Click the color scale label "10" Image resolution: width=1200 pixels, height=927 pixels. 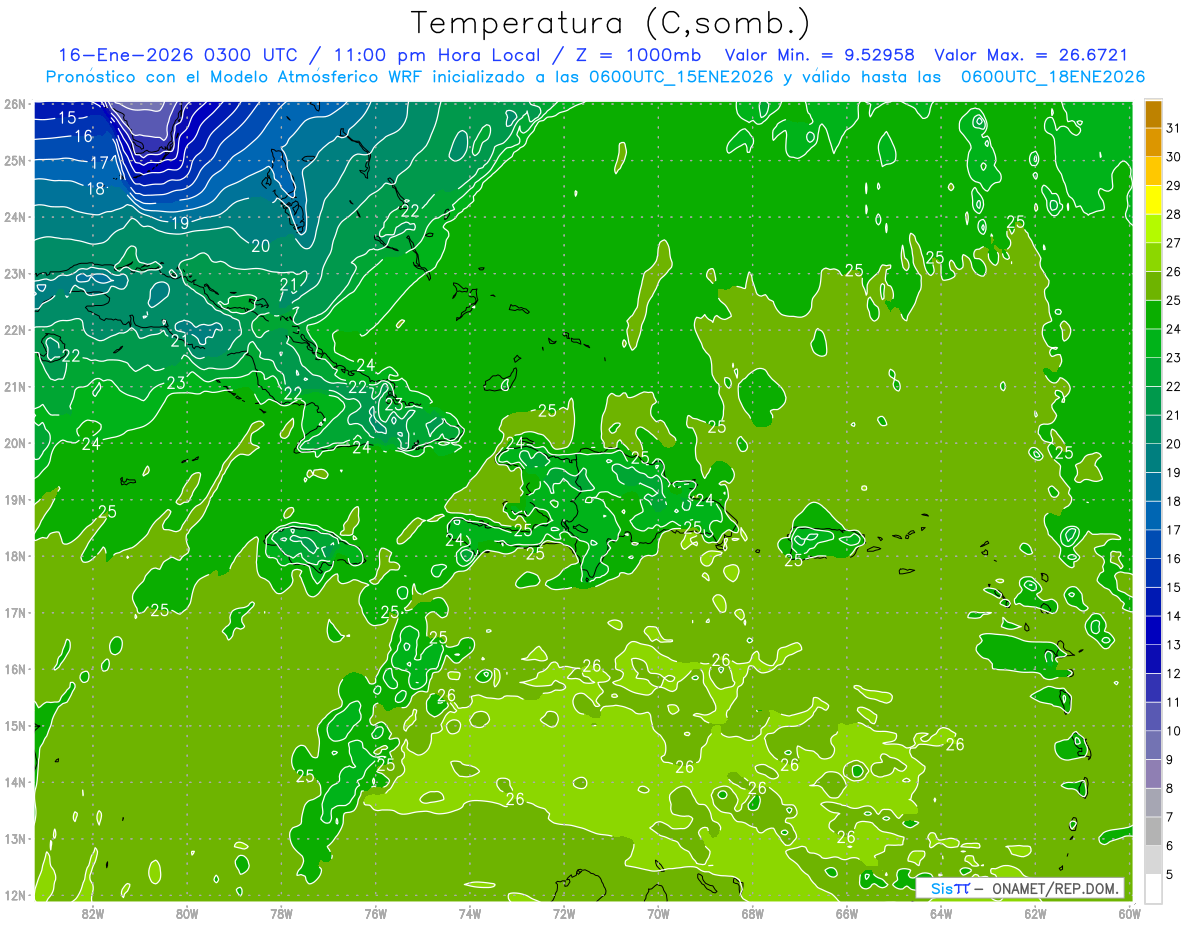(1173, 731)
